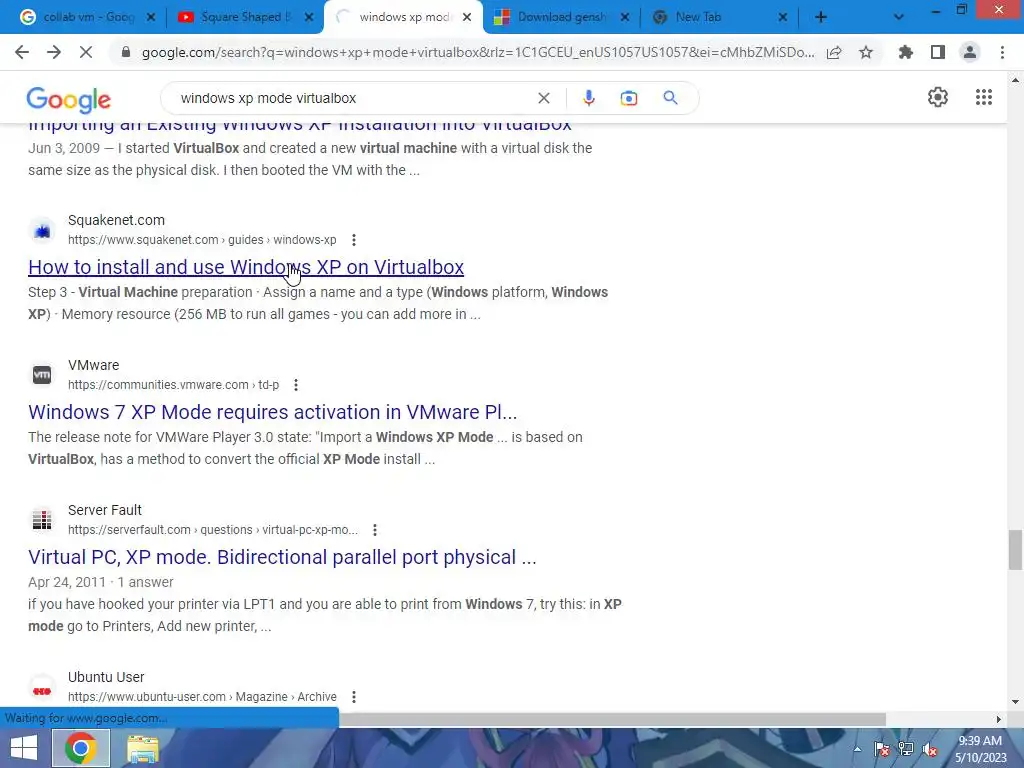This screenshot has width=1024, height=768.
Task: View site lock info icon
Action: [126, 52]
